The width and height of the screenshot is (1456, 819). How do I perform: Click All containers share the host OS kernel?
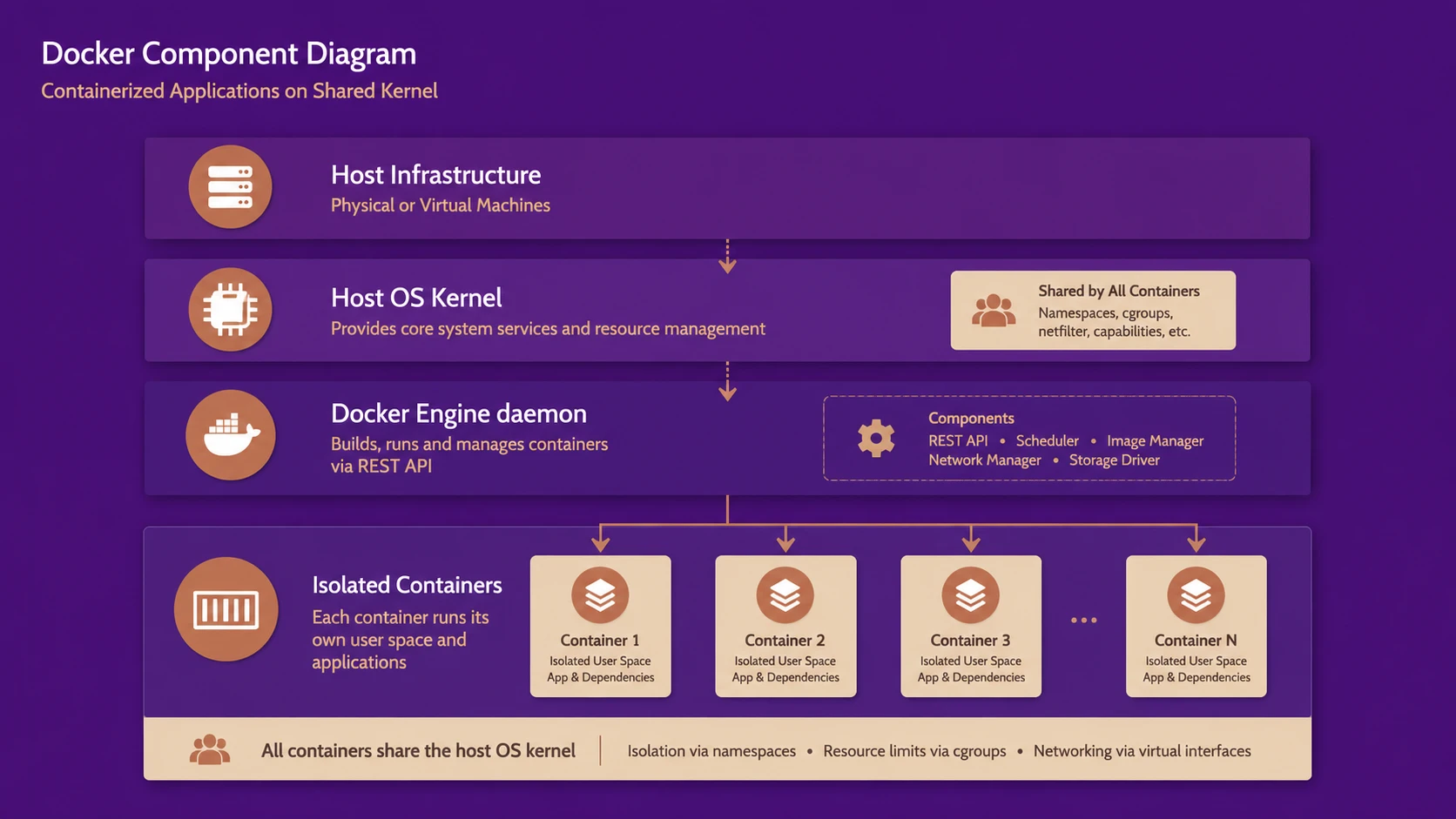point(418,751)
